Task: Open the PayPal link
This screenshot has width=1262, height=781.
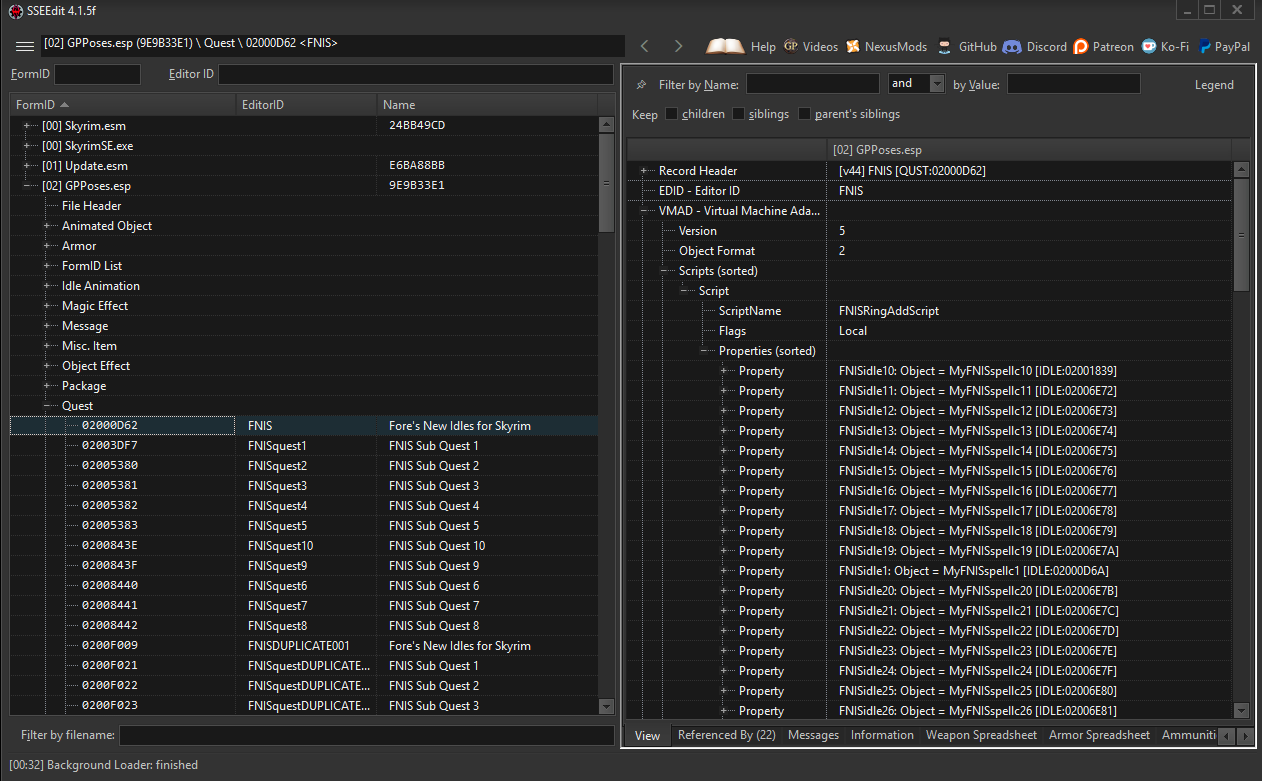Action: (1225, 46)
